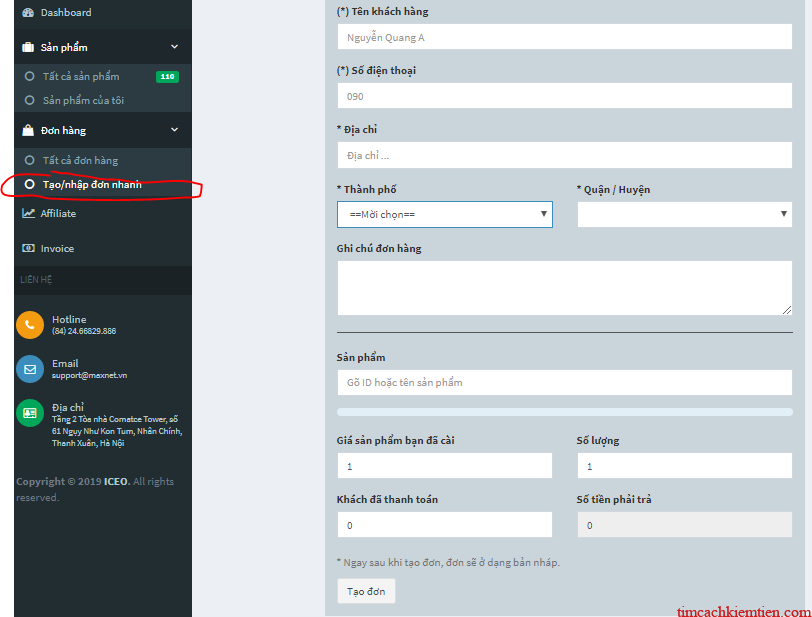Select the Sản phẩm của tôi circle marker
Screen dimensions: 812x617
pyautogui.click(x=30, y=100)
